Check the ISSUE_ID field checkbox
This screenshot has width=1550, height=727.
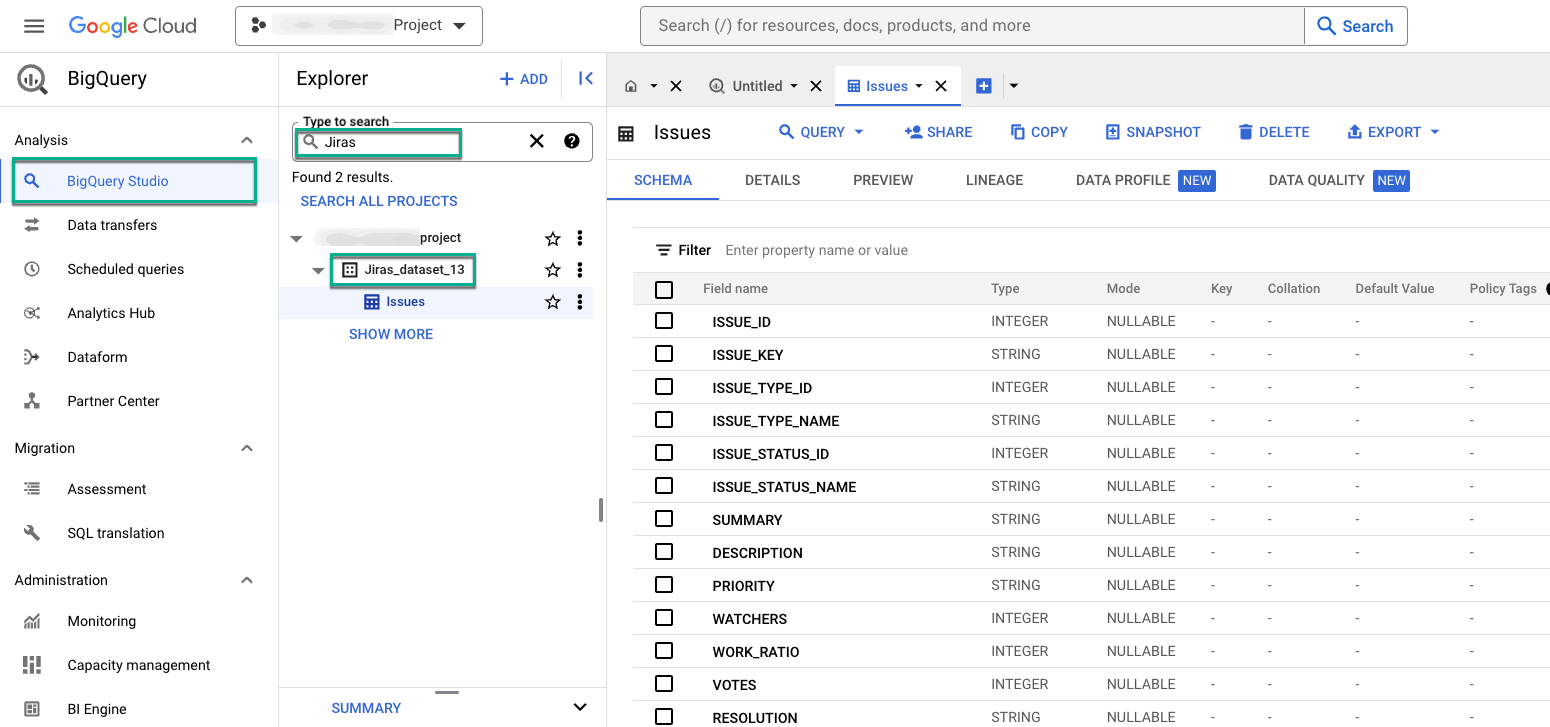(x=664, y=321)
